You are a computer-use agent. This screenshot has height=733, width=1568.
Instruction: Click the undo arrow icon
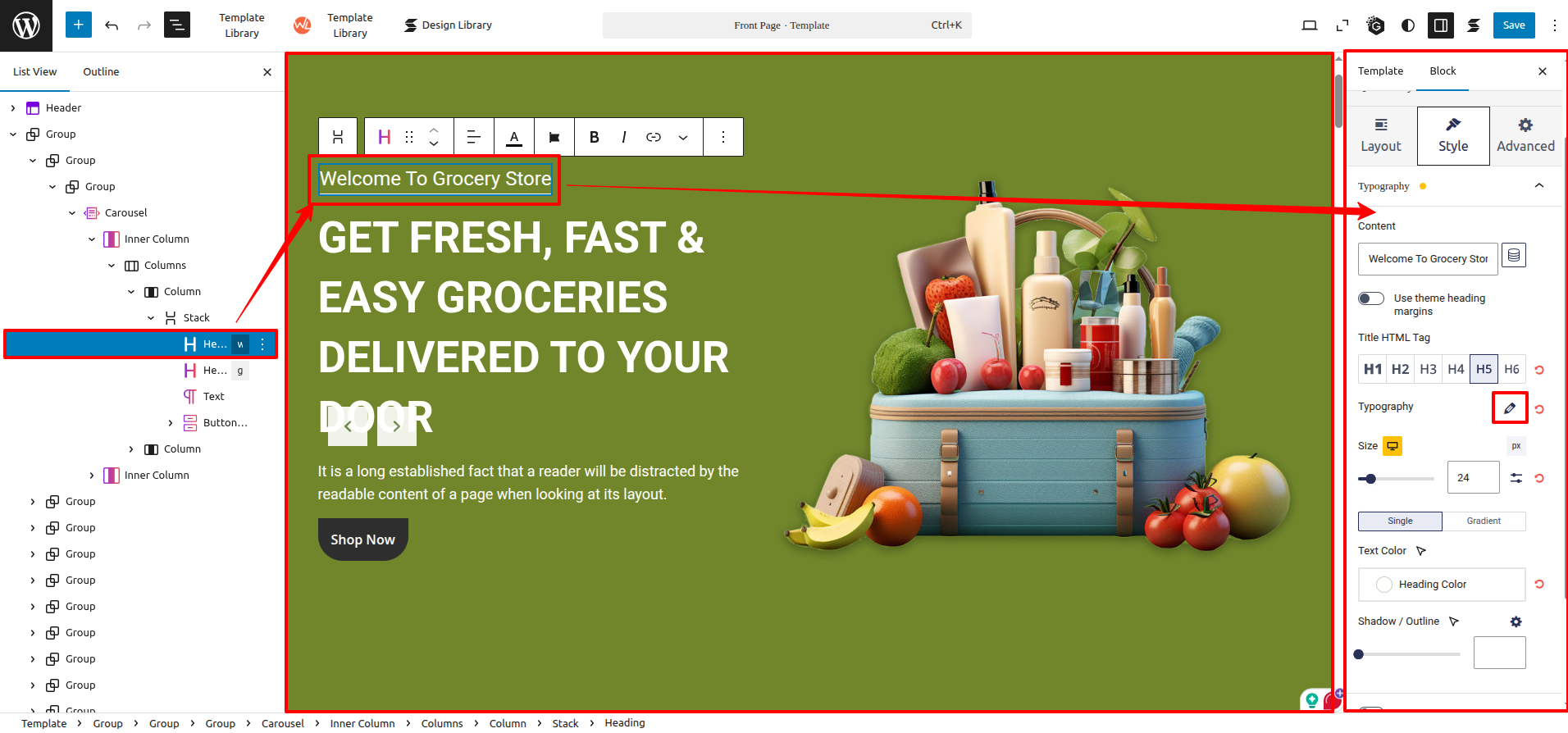[x=112, y=25]
